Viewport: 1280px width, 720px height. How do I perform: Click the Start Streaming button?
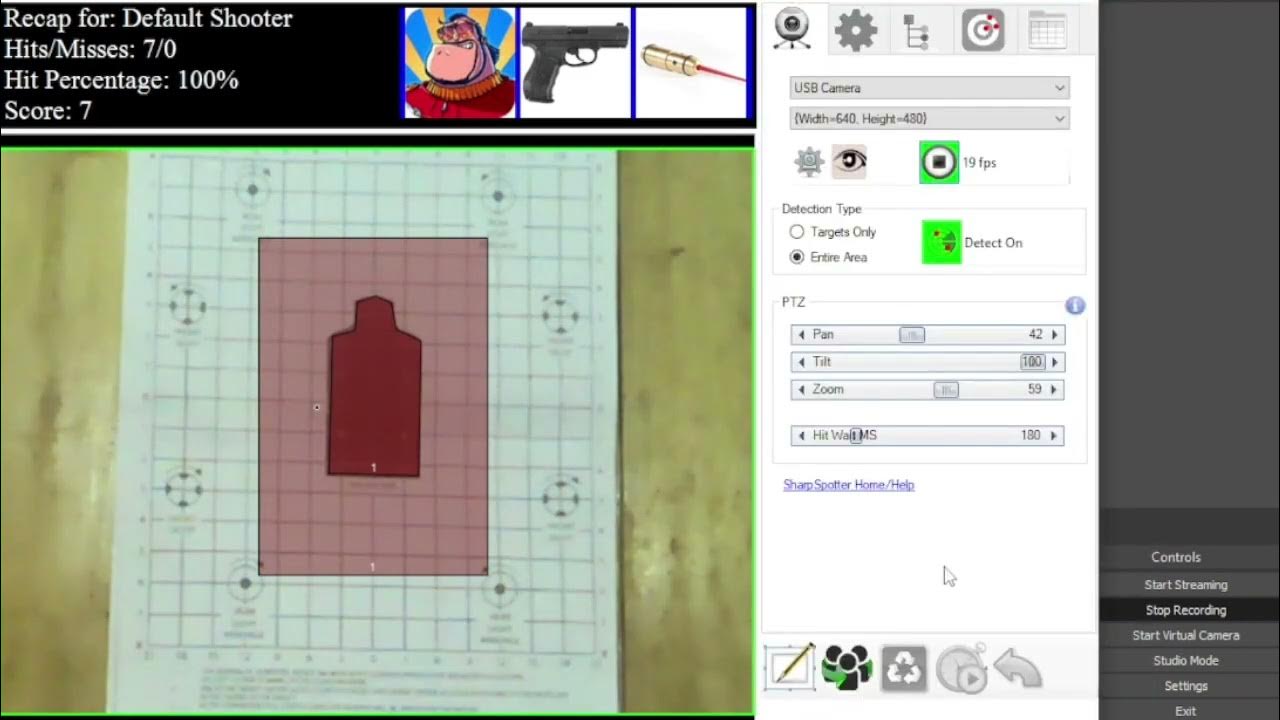pyautogui.click(x=1186, y=585)
